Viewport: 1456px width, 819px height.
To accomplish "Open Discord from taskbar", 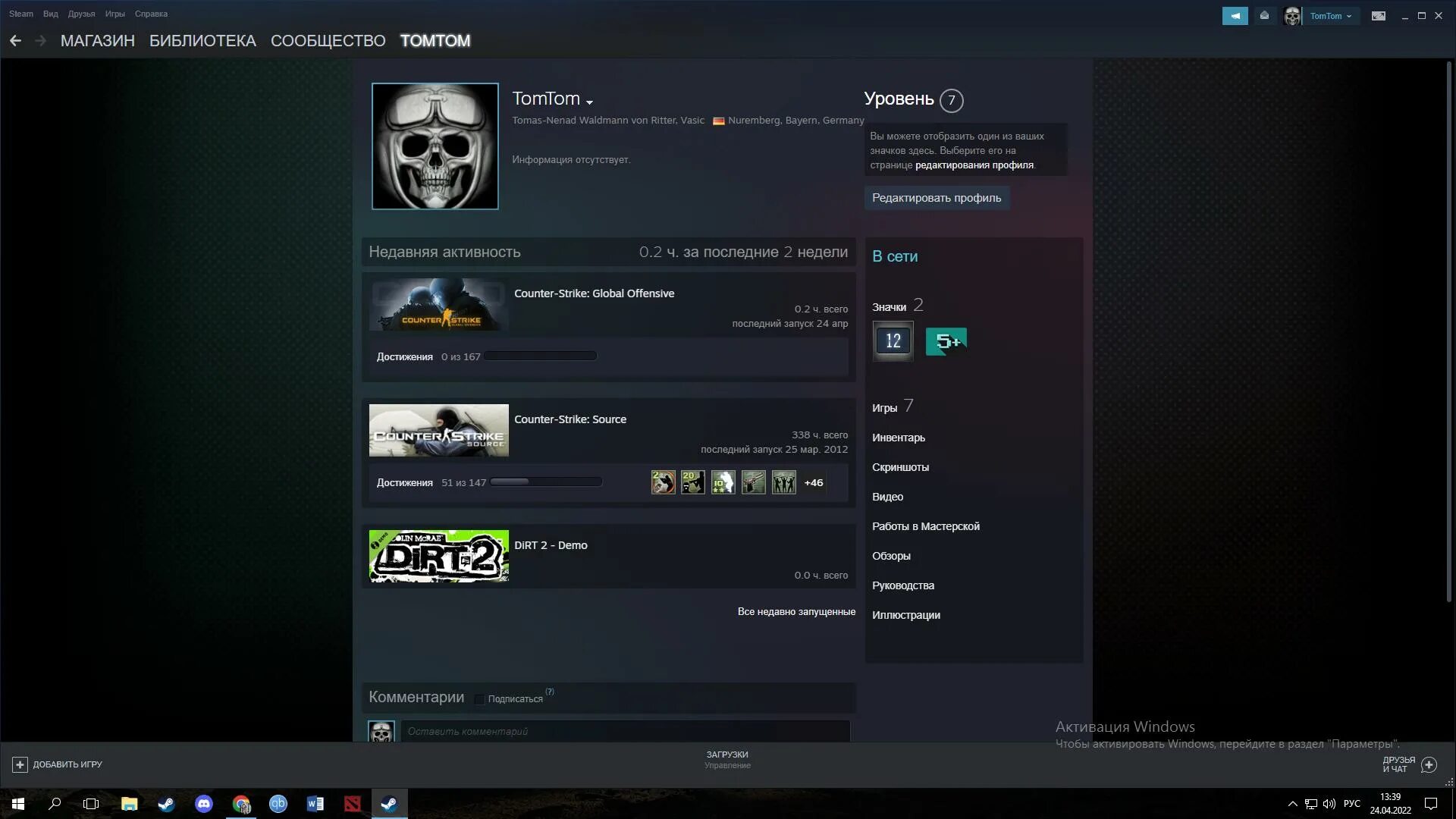I will 204,804.
